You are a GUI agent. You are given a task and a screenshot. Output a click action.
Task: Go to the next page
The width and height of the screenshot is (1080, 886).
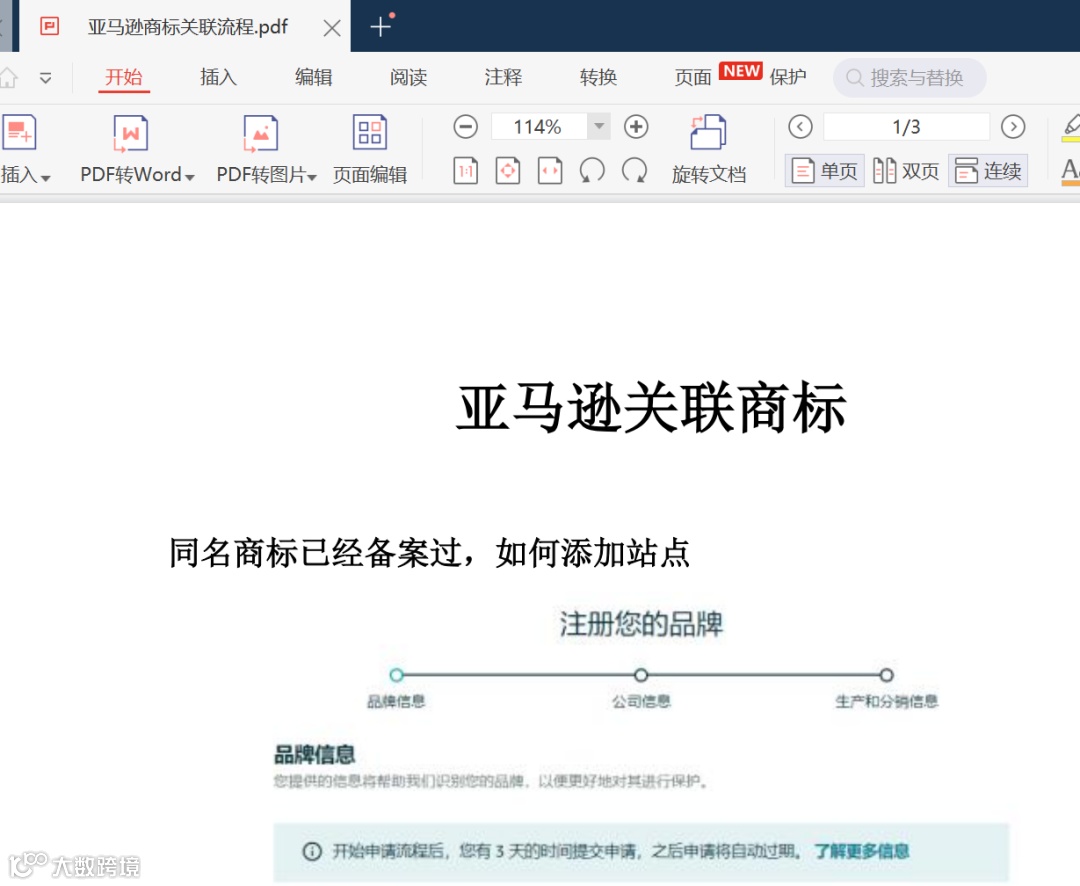pos(1013,127)
